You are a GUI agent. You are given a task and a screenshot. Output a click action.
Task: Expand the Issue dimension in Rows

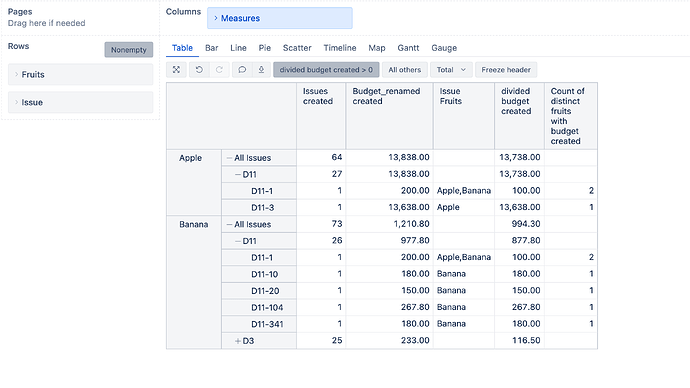pos(17,102)
